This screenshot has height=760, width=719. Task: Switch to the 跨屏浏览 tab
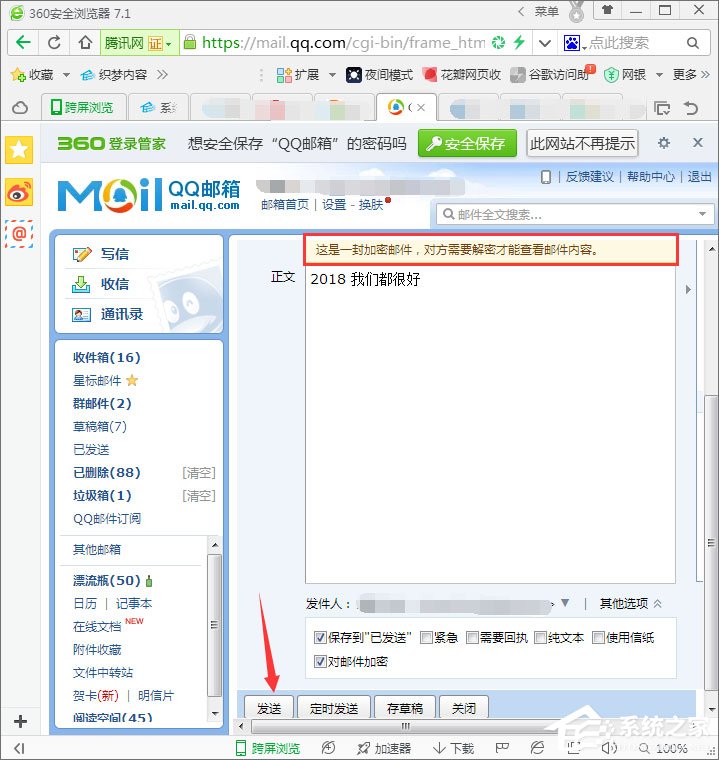83,107
